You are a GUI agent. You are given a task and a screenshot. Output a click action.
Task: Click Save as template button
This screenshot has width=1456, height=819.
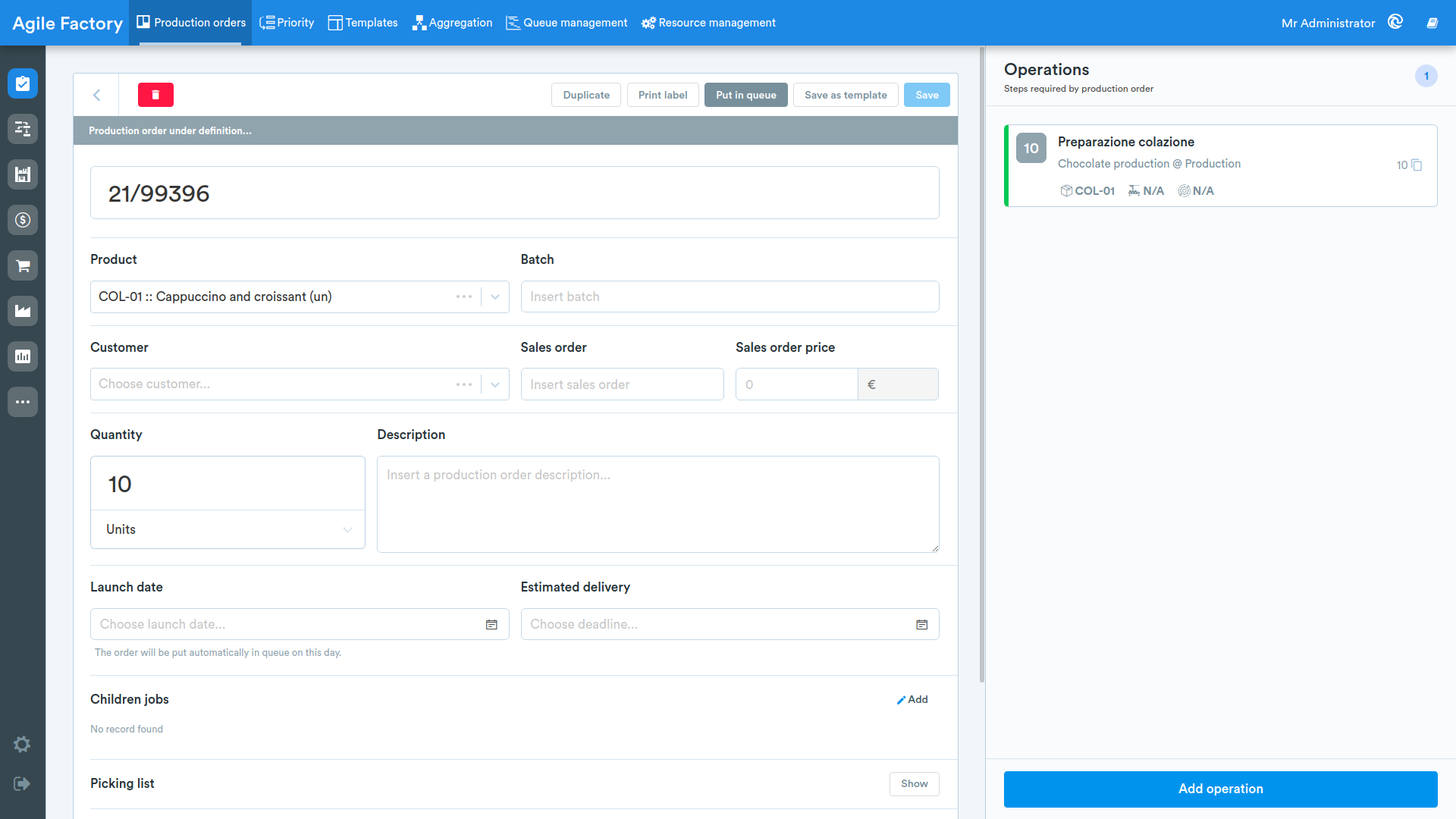pyautogui.click(x=846, y=95)
